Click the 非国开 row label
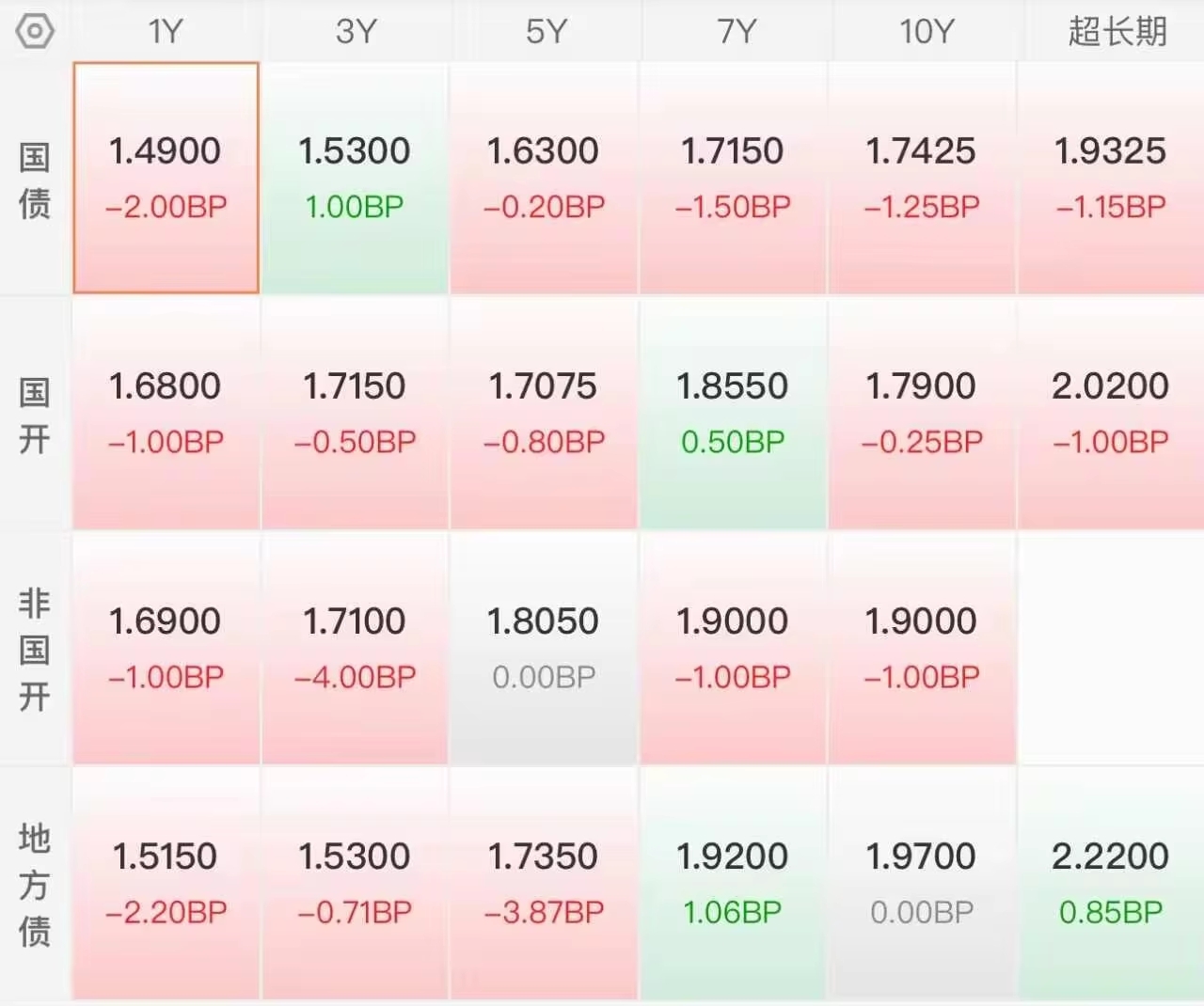 [x=35, y=650]
